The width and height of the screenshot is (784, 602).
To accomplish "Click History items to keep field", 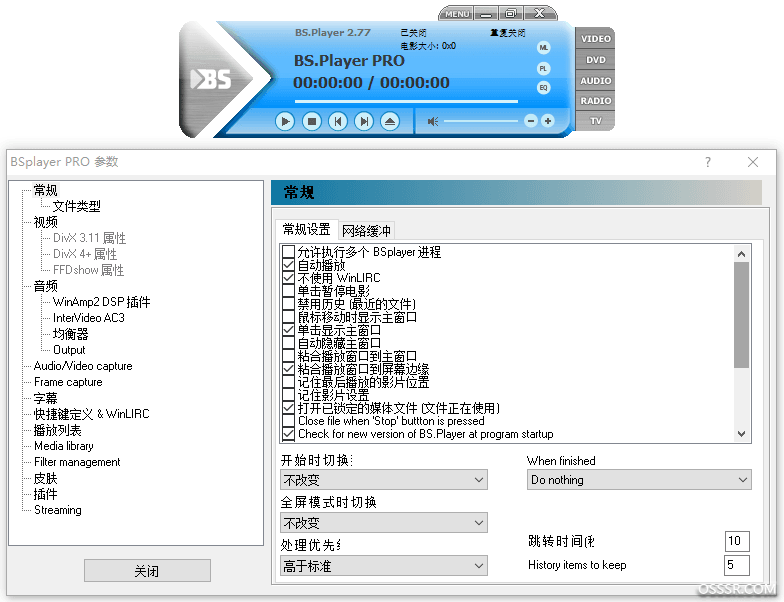I will pos(737,565).
